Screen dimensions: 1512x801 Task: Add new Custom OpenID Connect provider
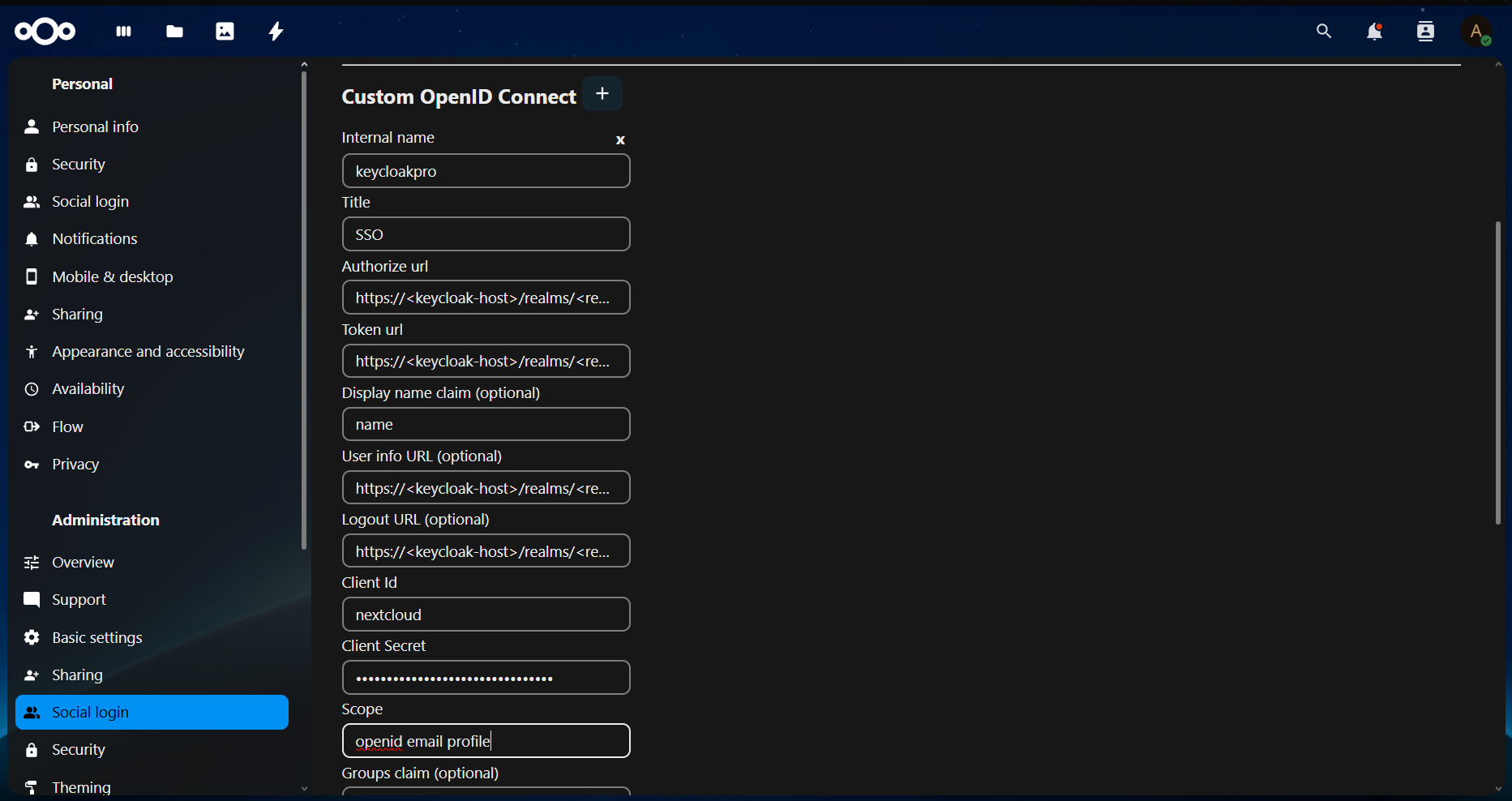602,94
